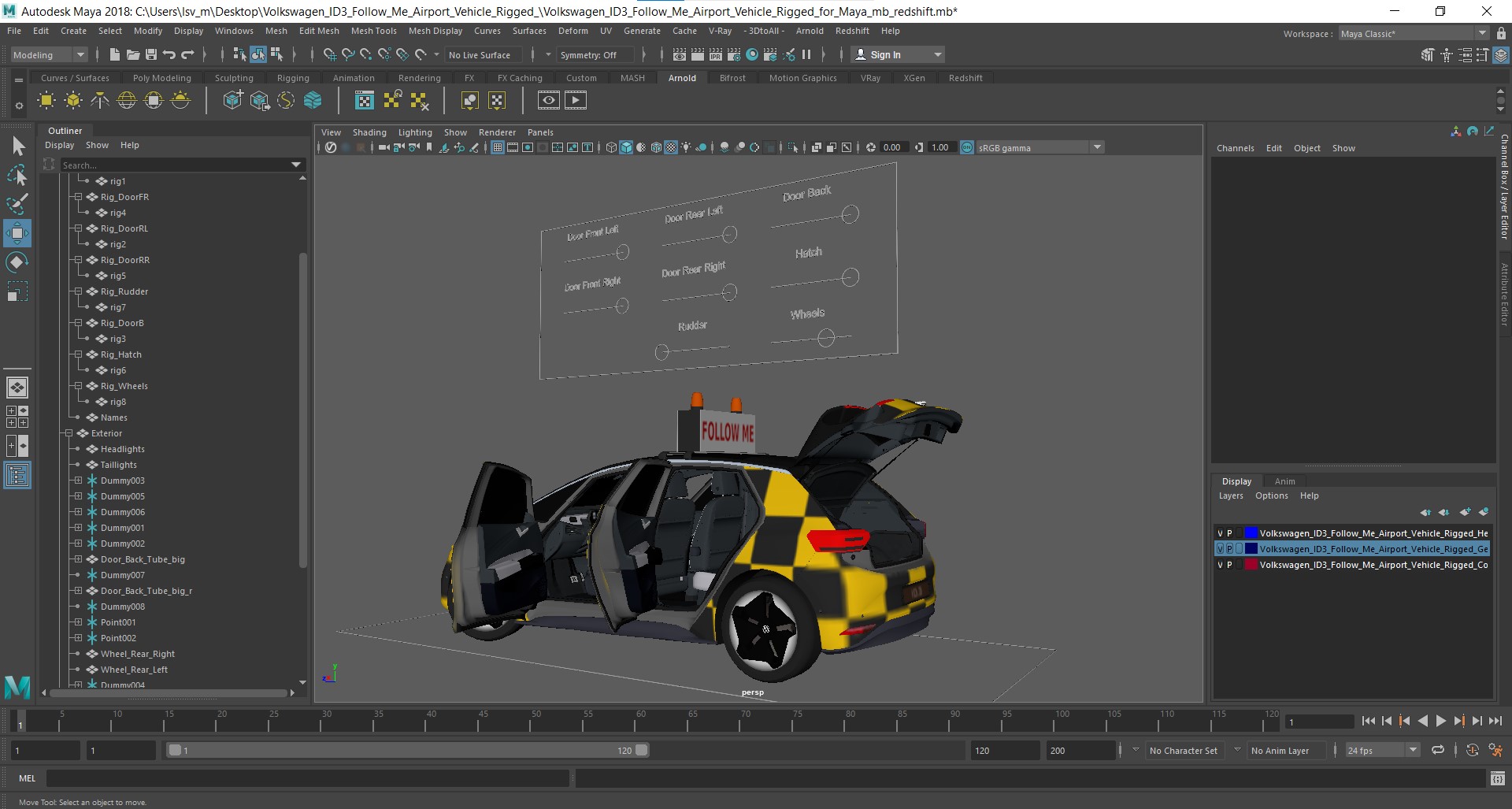Screen dimensions: 1512x809
Task: Pick the Paint selection tool
Action: pos(17,204)
